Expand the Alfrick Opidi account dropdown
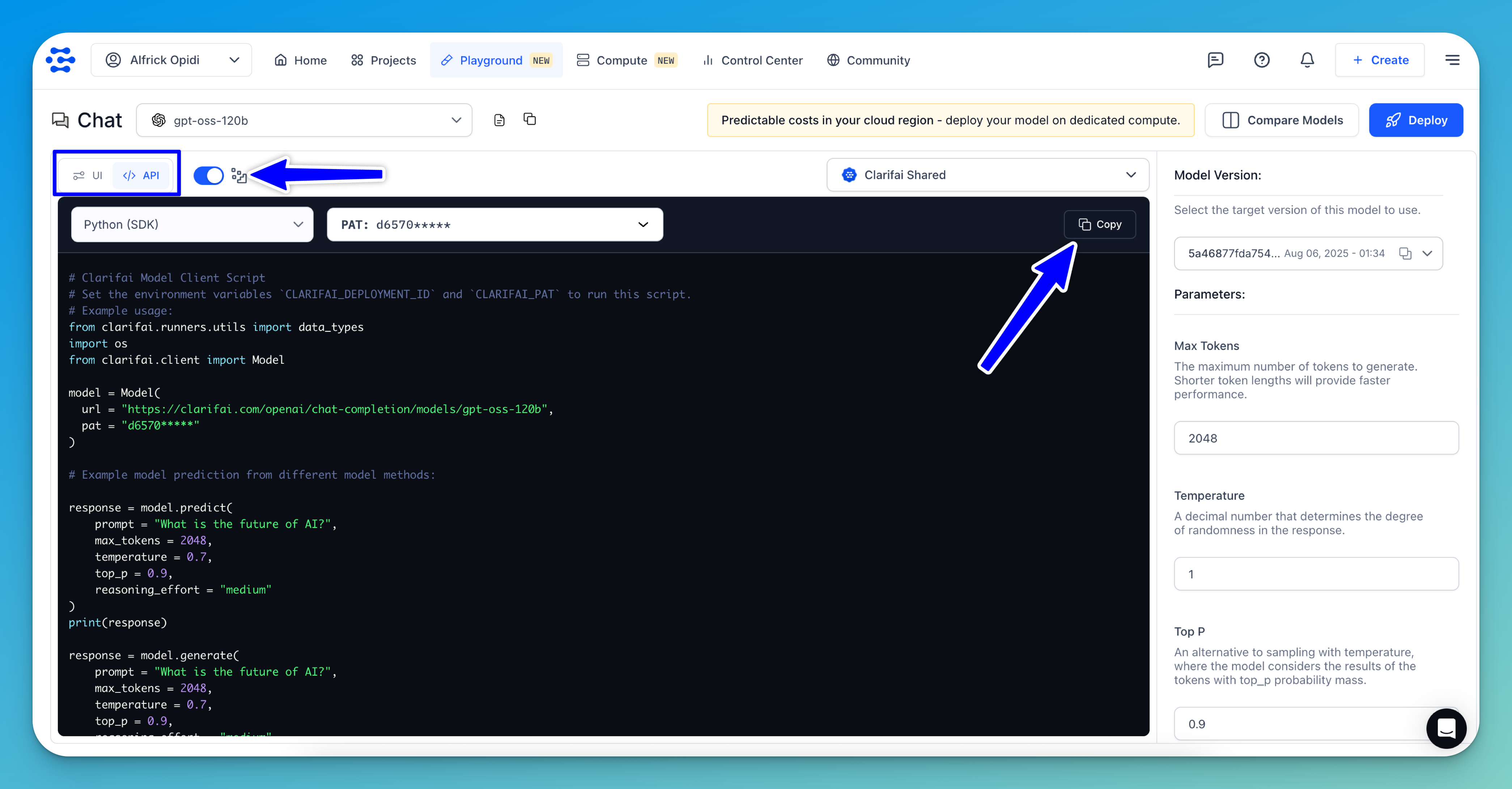This screenshot has height=789, width=1512. click(171, 60)
